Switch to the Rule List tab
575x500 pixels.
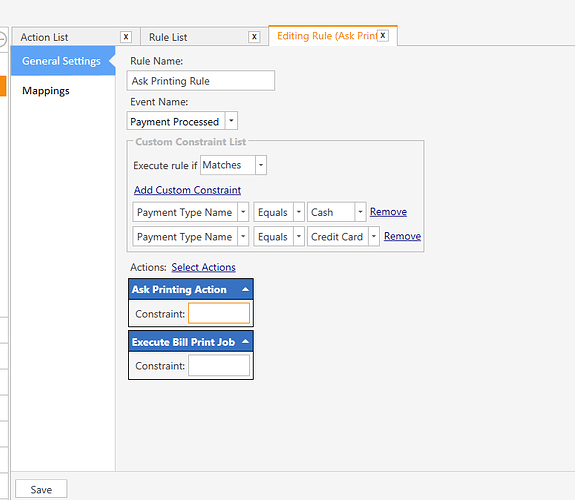point(168,37)
